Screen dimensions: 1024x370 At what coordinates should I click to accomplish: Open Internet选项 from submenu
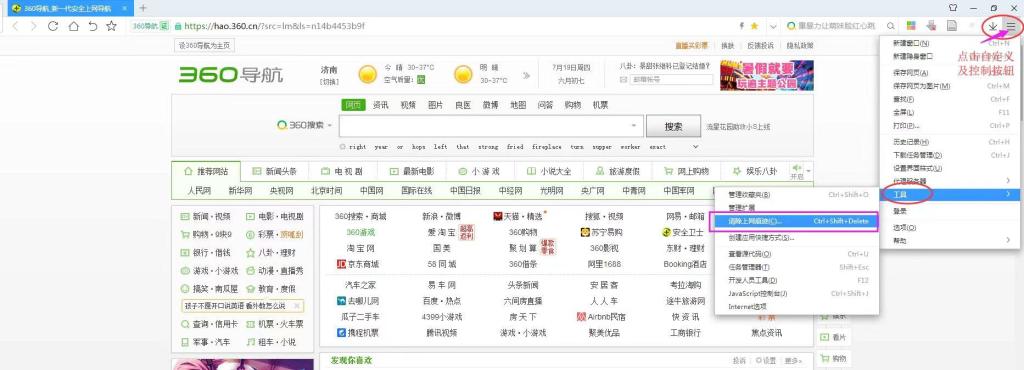[x=796, y=306]
